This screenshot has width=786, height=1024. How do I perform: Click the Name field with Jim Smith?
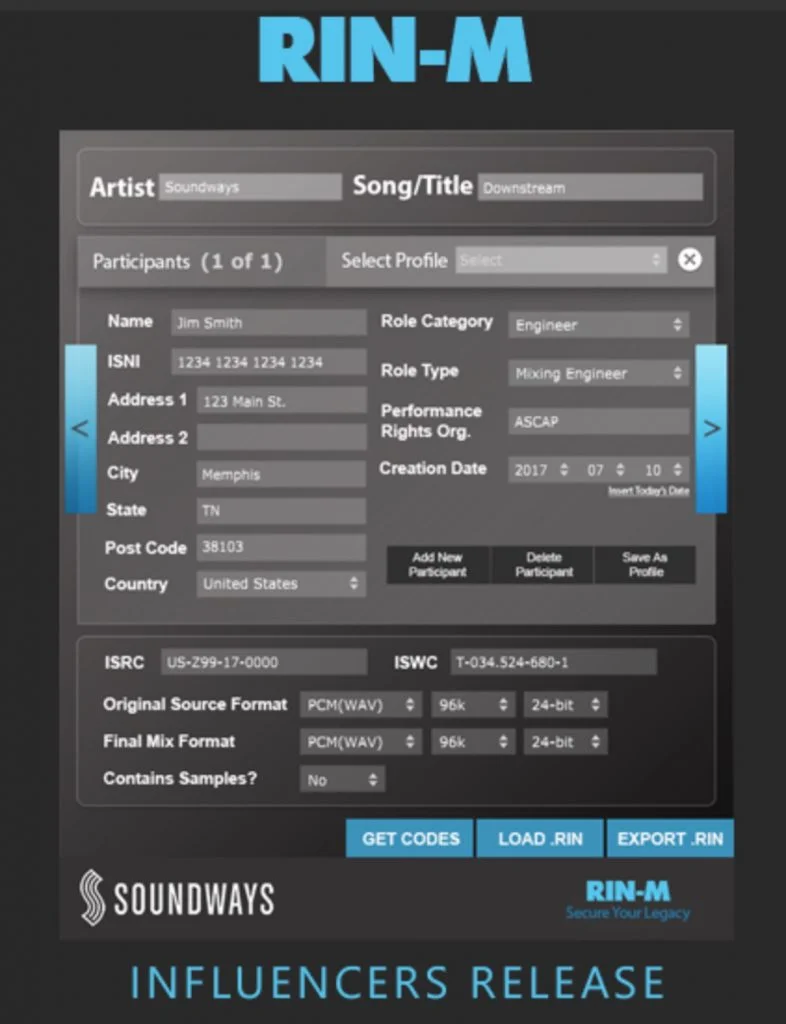(268, 323)
